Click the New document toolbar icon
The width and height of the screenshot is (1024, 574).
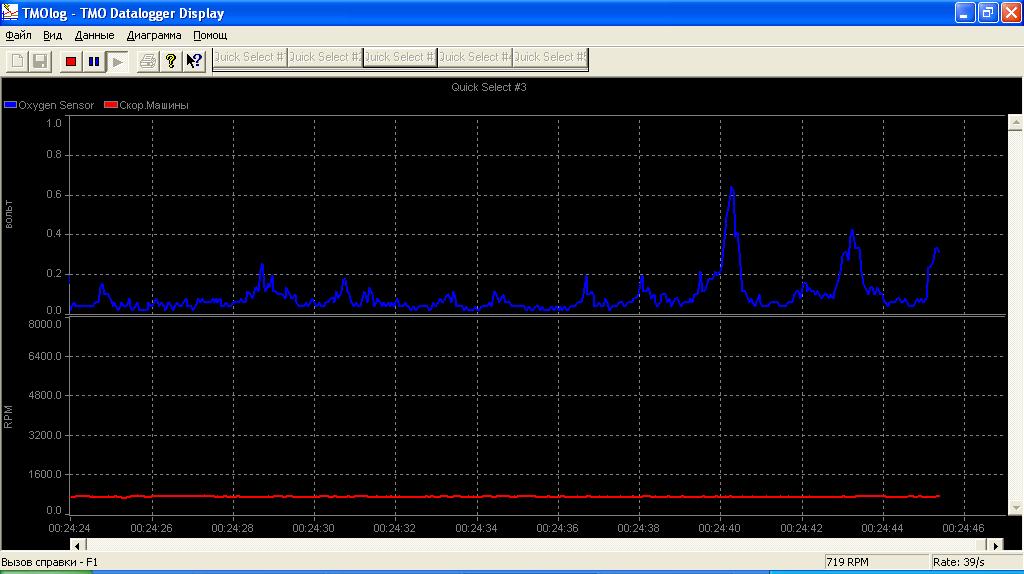(17, 61)
